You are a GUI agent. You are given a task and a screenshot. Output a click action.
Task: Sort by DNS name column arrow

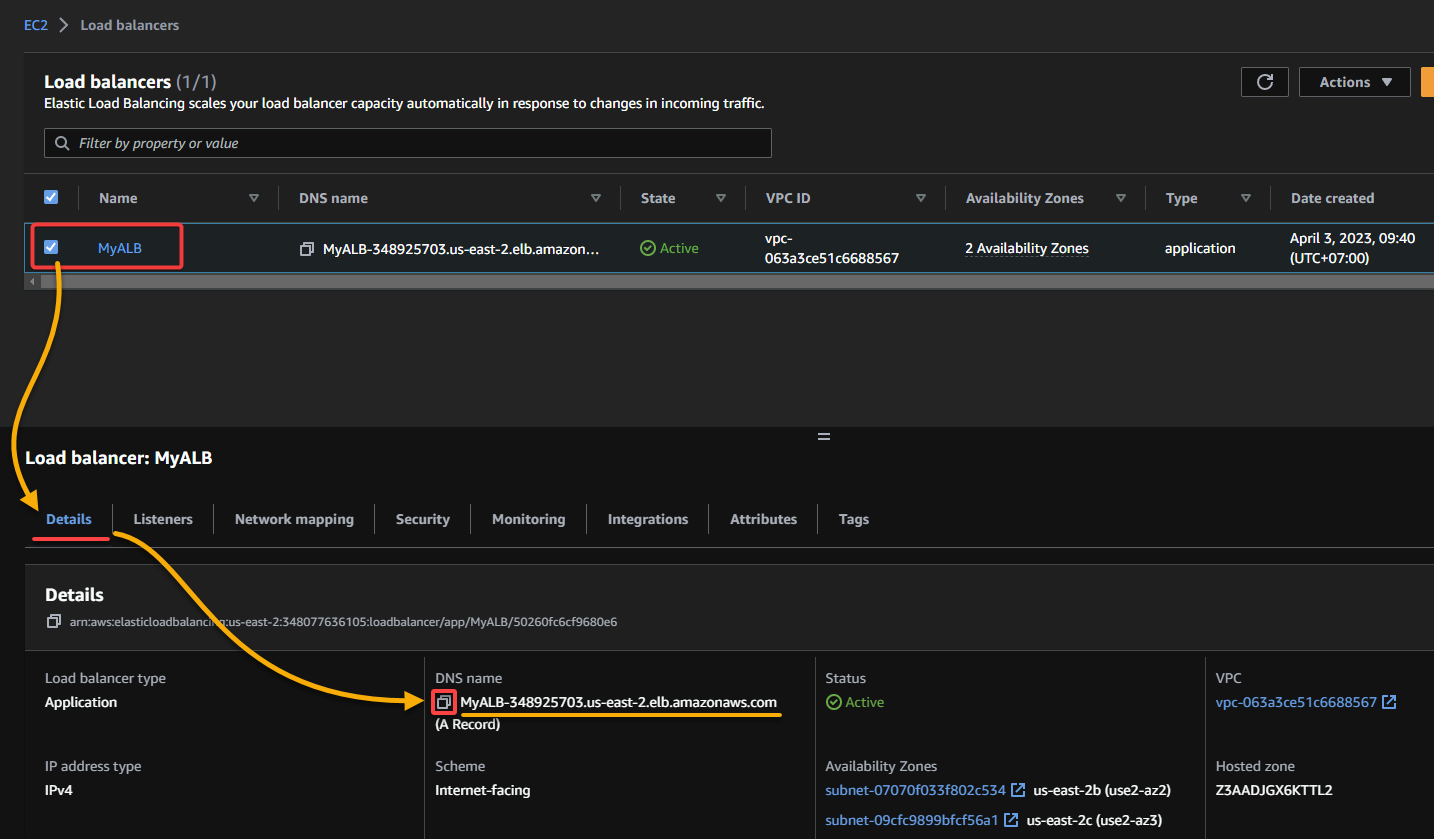(x=596, y=198)
